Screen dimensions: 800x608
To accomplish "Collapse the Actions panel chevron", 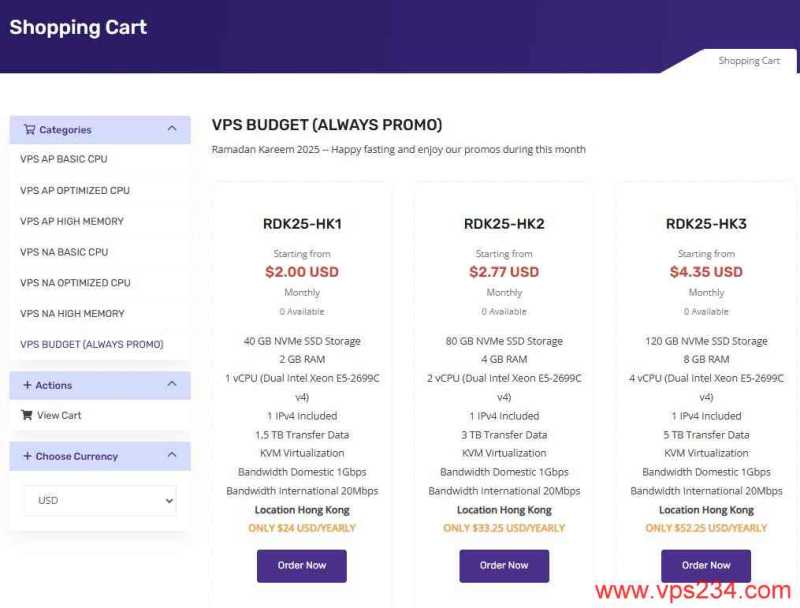I will coord(172,384).
